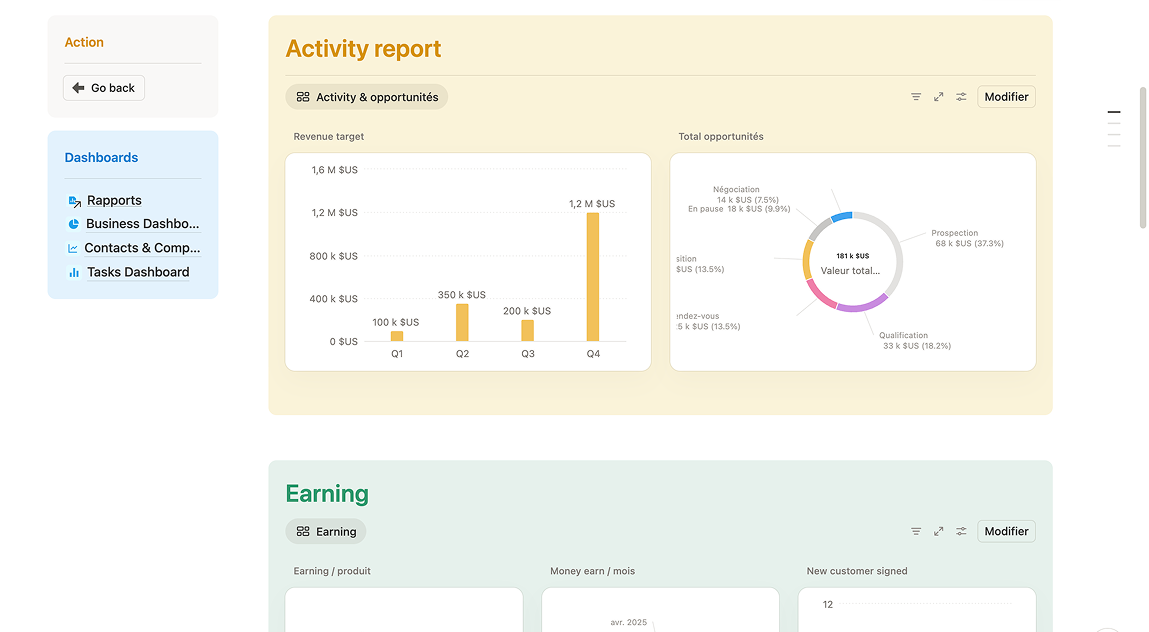Expand Earning view to full page
The width and height of the screenshot is (1149, 632).
point(939,532)
